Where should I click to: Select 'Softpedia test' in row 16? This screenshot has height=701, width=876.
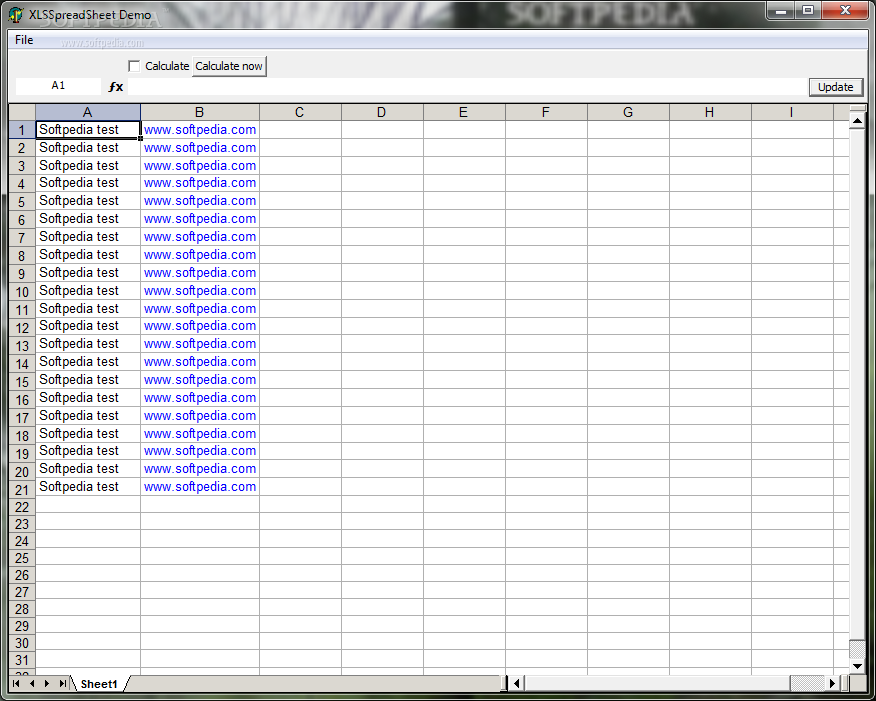point(88,398)
